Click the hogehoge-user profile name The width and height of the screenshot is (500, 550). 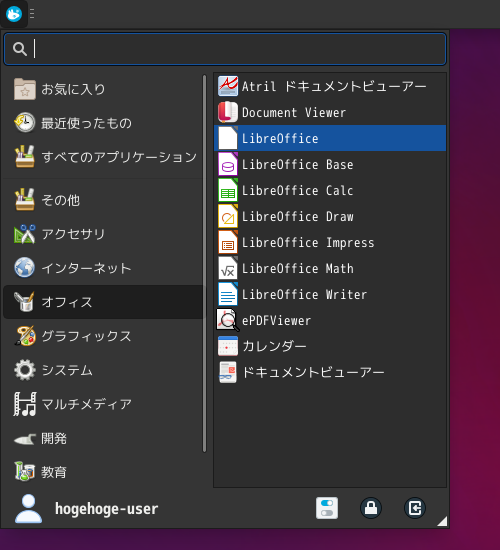[x=107, y=509]
